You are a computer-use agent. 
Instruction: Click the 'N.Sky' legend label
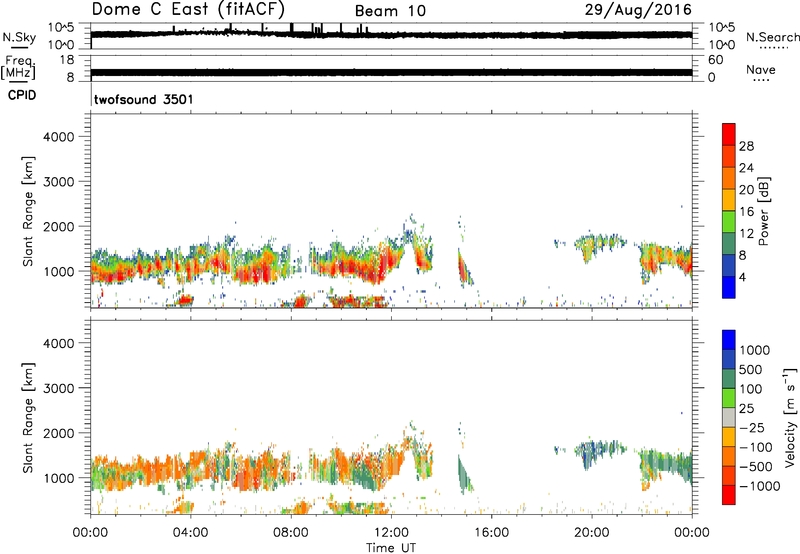(19, 37)
